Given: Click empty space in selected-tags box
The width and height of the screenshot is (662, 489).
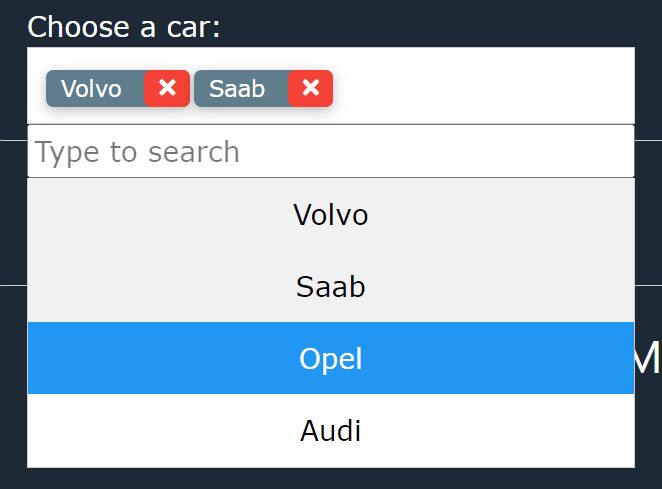Looking at the screenshot, I should coord(483,86).
